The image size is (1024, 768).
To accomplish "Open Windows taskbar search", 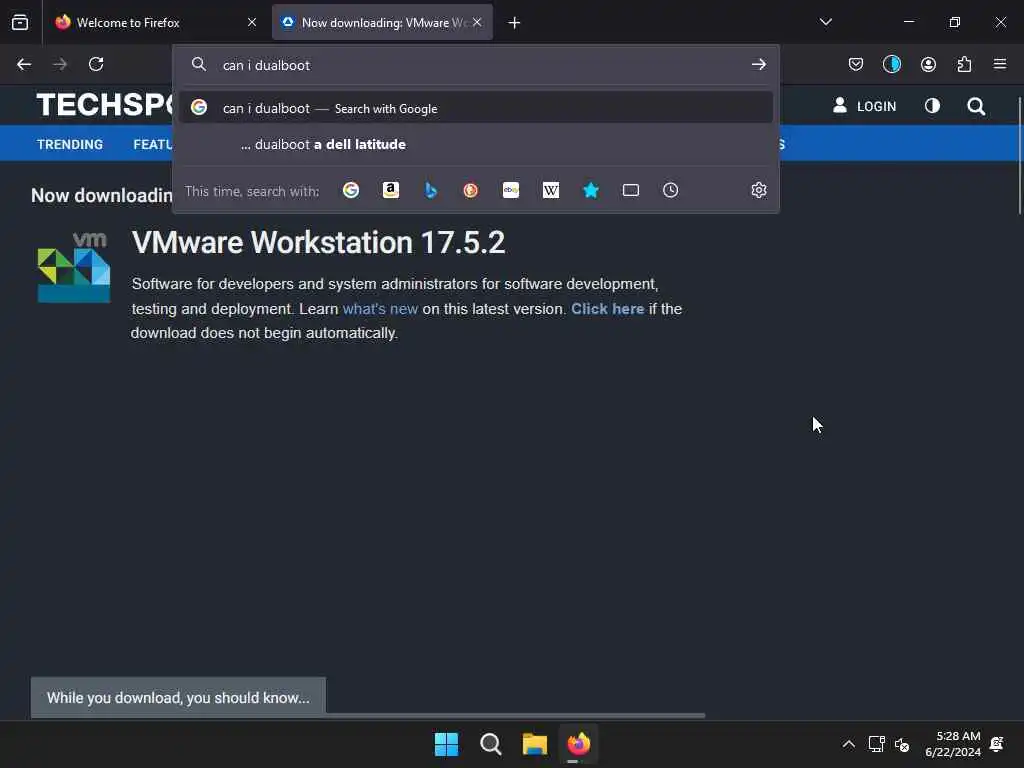I will click(490, 744).
